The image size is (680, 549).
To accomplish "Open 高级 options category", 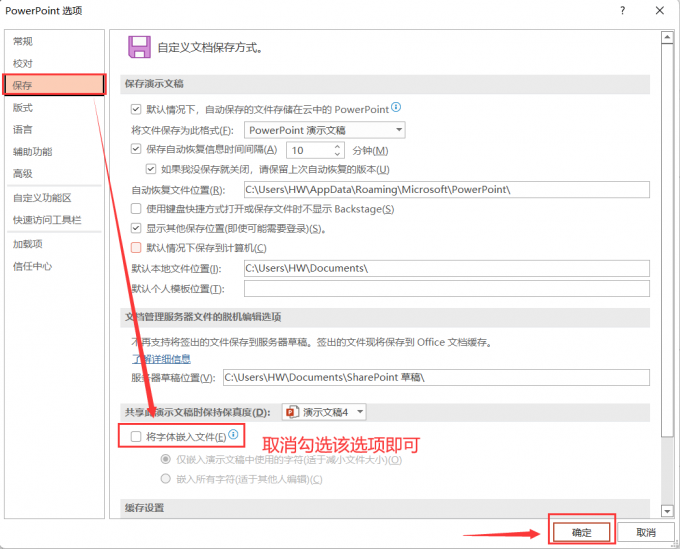I will click(x=54, y=173).
